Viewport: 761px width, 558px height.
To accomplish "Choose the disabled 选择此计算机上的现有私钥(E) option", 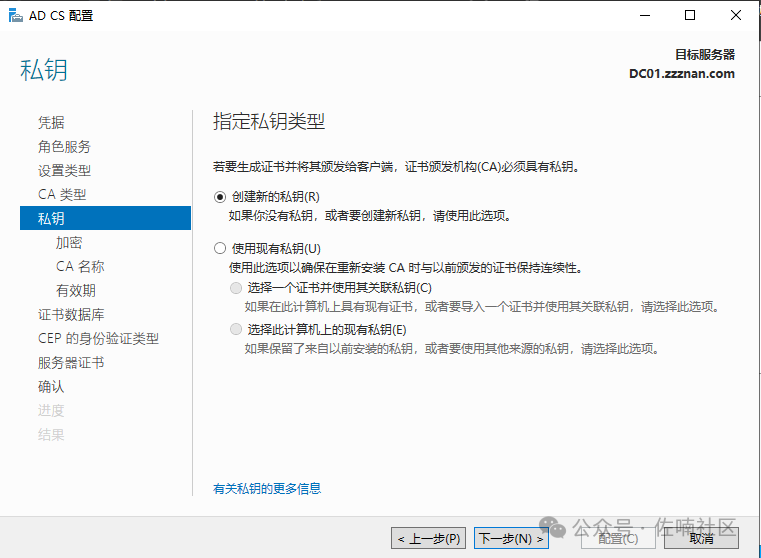I will 236,330.
